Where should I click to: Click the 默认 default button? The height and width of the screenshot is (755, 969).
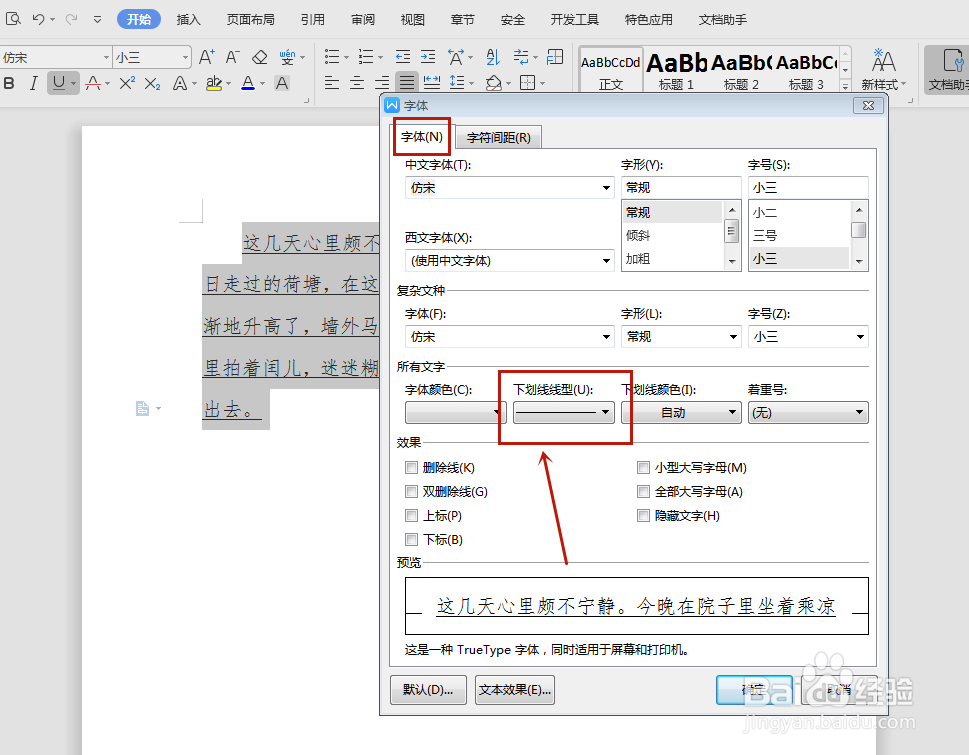tap(428, 689)
